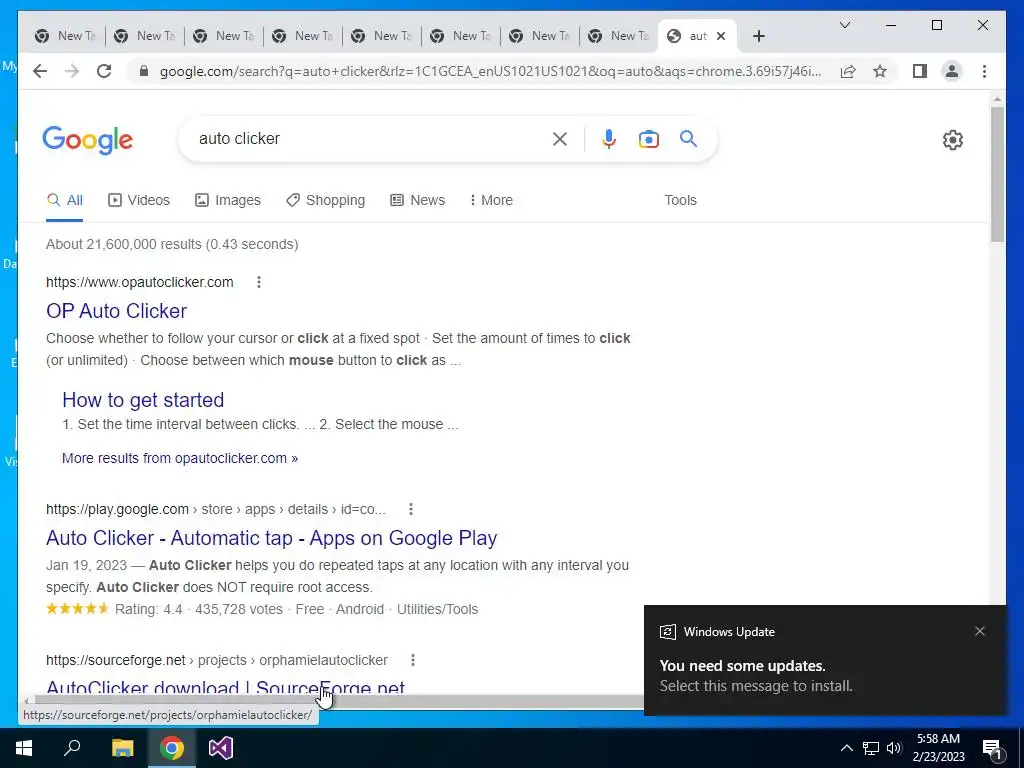Open Google quick settings gear
The height and width of the screenshot is (768, 1024).
click(953, 140)
